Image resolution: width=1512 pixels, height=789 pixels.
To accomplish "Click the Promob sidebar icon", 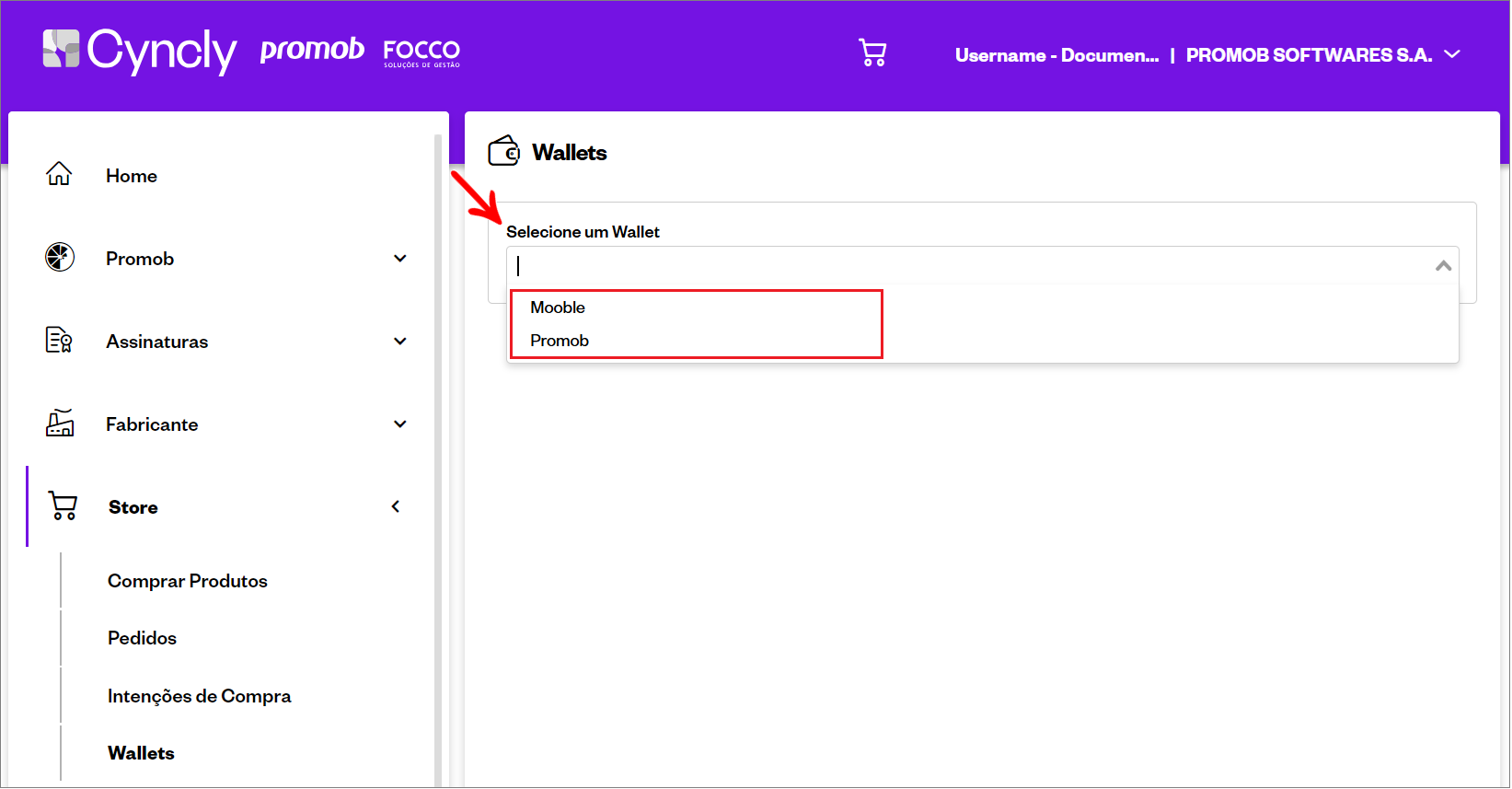I will point(60,257).
